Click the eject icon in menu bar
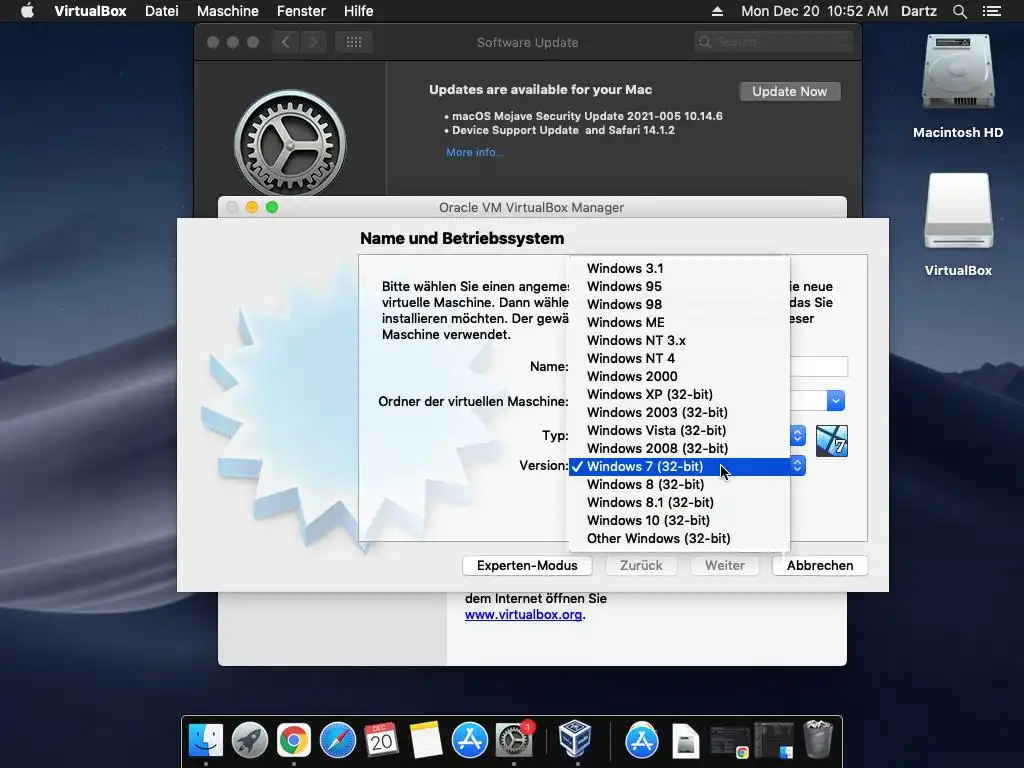The image size is (1024, 768). point(717,11)
